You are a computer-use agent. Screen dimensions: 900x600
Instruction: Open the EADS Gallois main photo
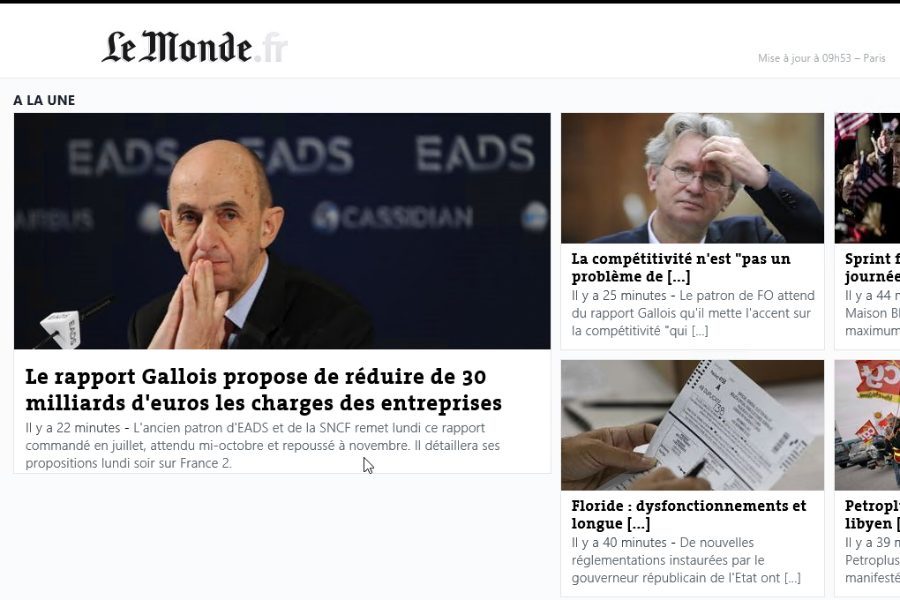point(282,231)
